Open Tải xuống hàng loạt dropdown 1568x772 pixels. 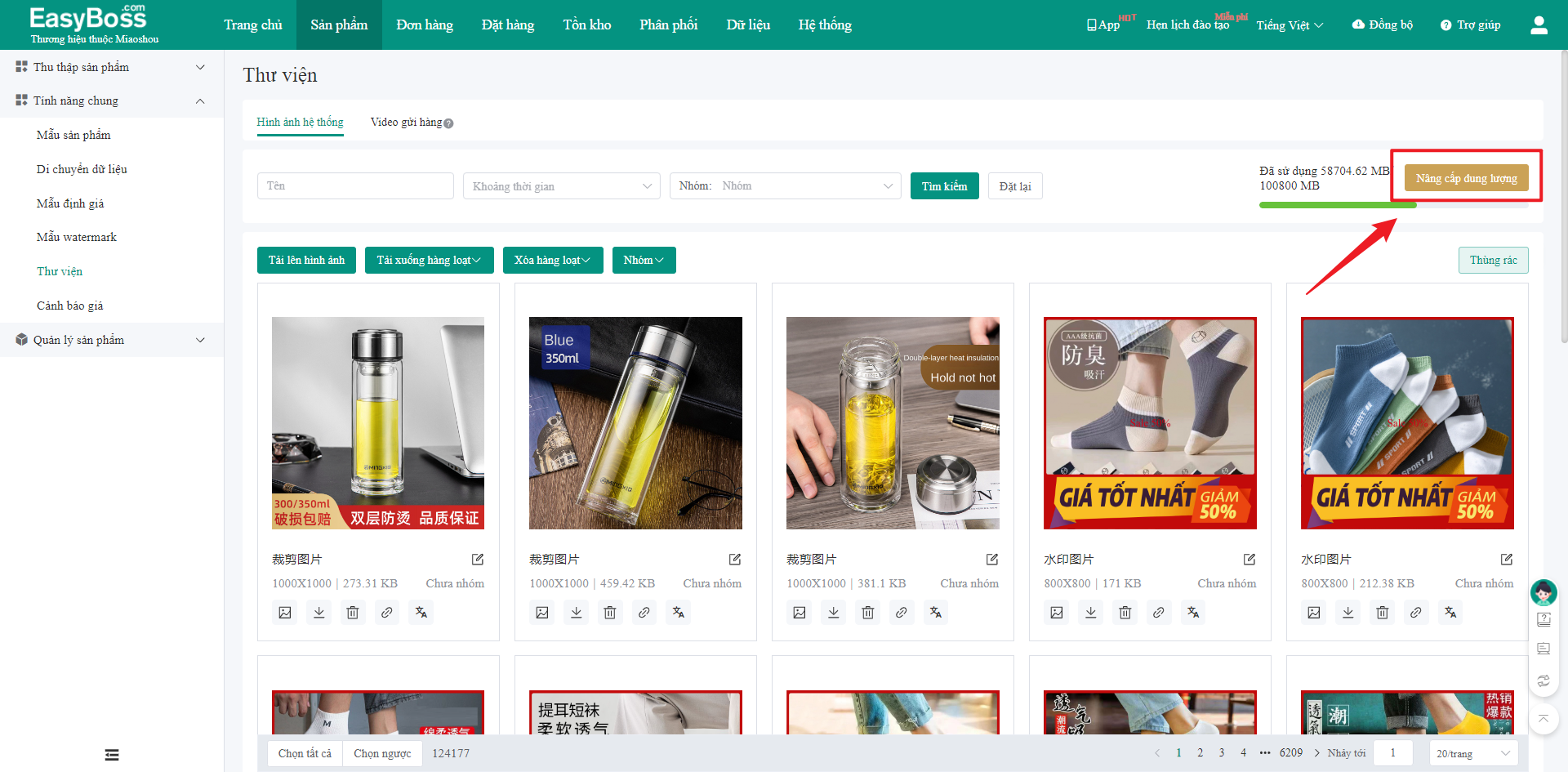click(429, 260)
